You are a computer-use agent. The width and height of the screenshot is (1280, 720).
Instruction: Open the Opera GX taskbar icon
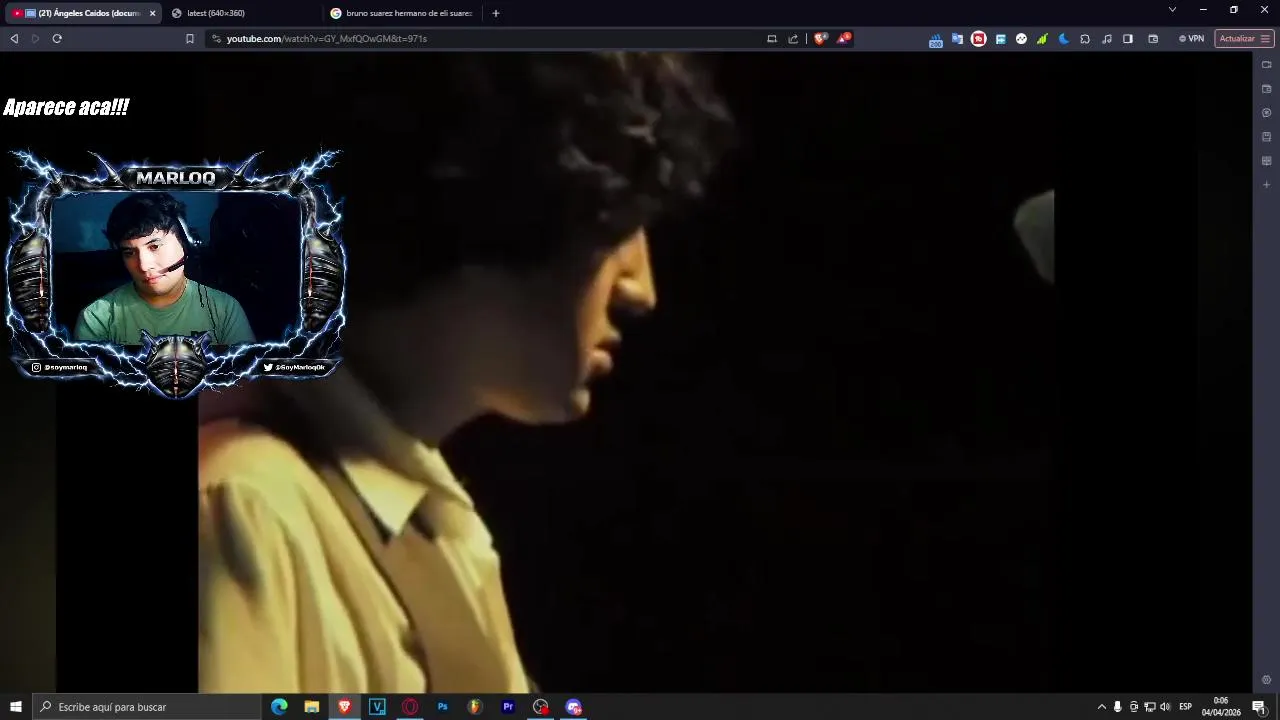pos(410,707)
